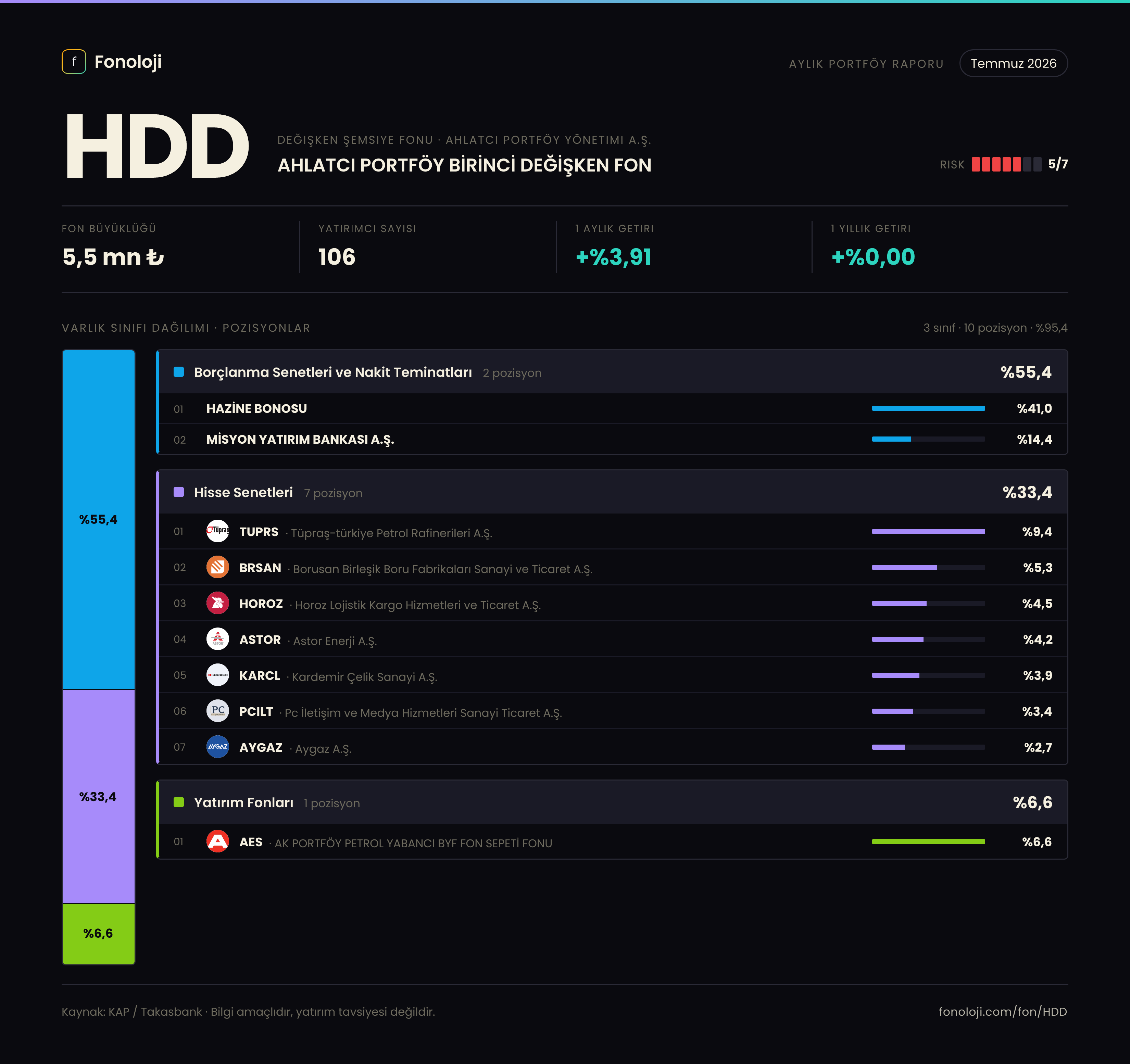Select the Yatırım Fonları section header
Image resolution: width=1130 pixels, height=1064 pixels.
coord(613,802)
